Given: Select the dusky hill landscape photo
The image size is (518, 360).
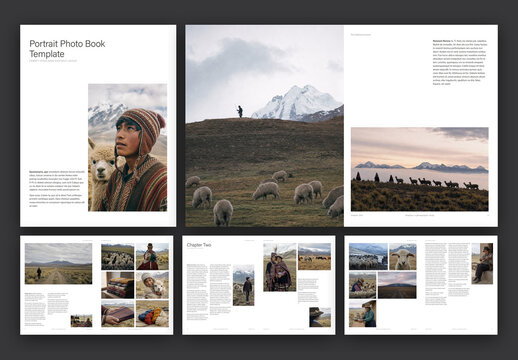Looking at the screenshot, I should point(397,285).
